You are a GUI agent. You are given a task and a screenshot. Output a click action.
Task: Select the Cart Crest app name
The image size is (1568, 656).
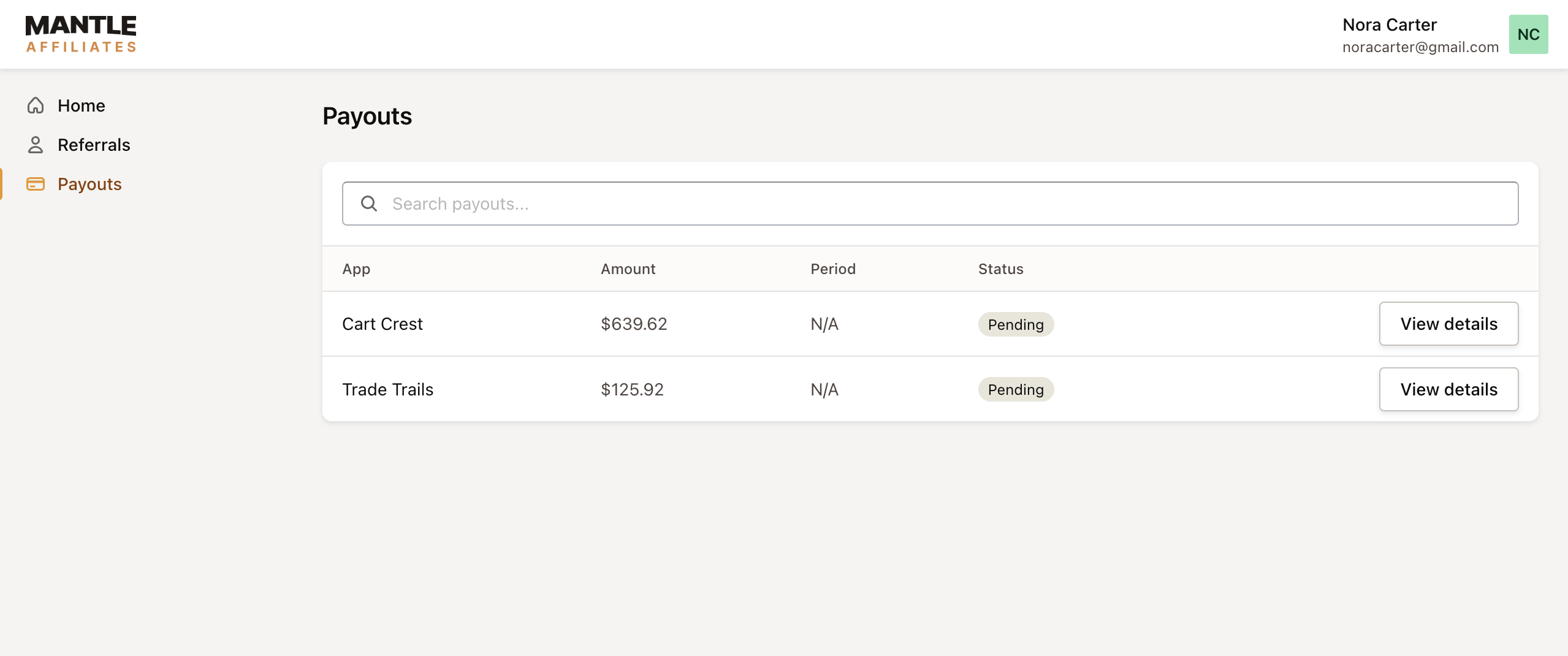pyautogui.click(x=382, y=324)
